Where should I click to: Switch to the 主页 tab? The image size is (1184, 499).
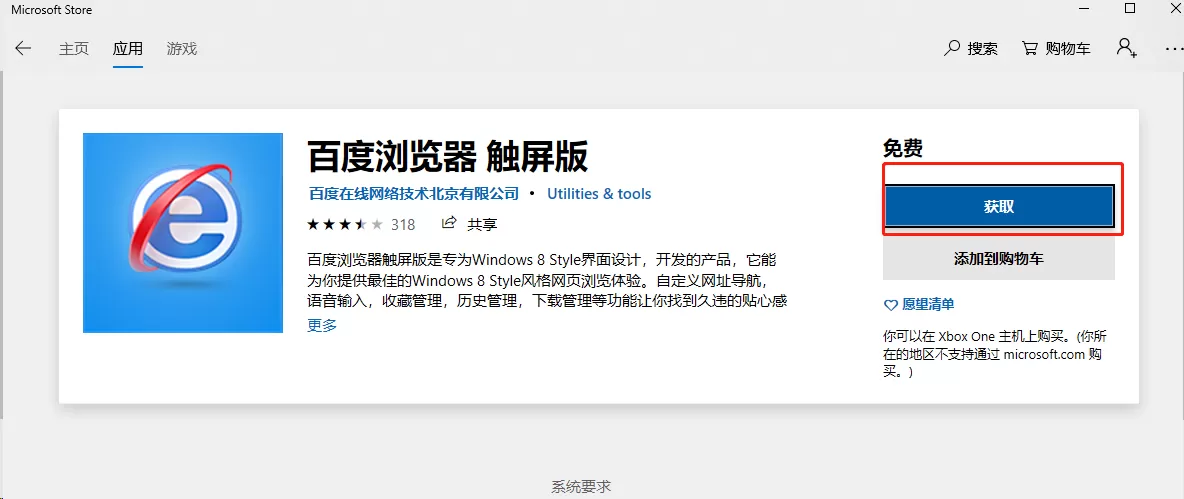(74, 48)
